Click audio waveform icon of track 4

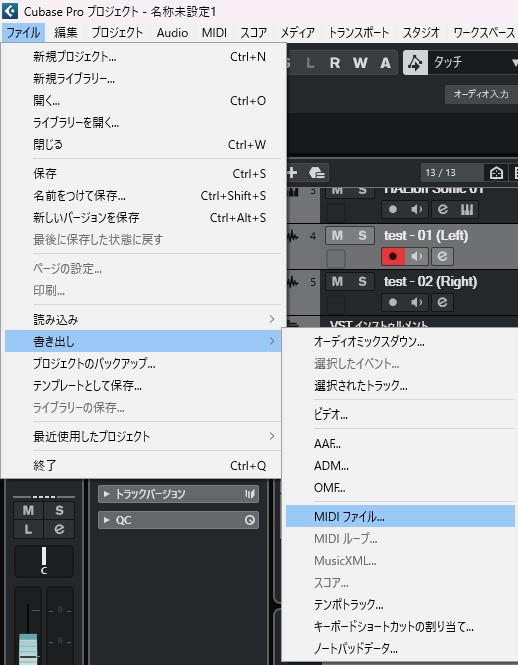click(x=293, y=236)
